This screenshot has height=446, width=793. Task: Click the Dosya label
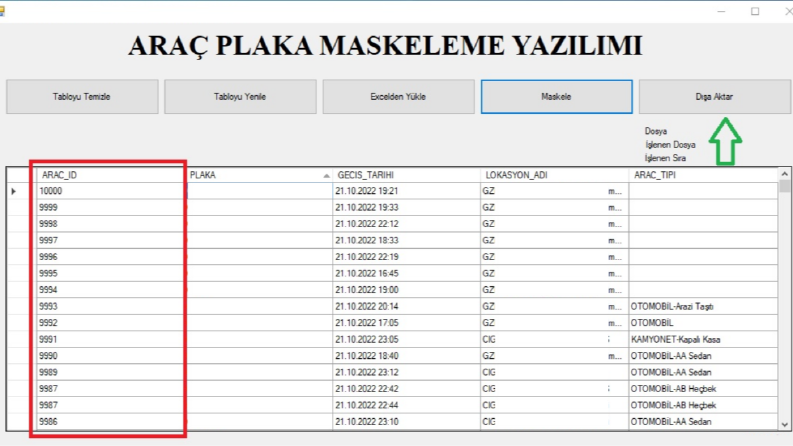click(656, 131)
